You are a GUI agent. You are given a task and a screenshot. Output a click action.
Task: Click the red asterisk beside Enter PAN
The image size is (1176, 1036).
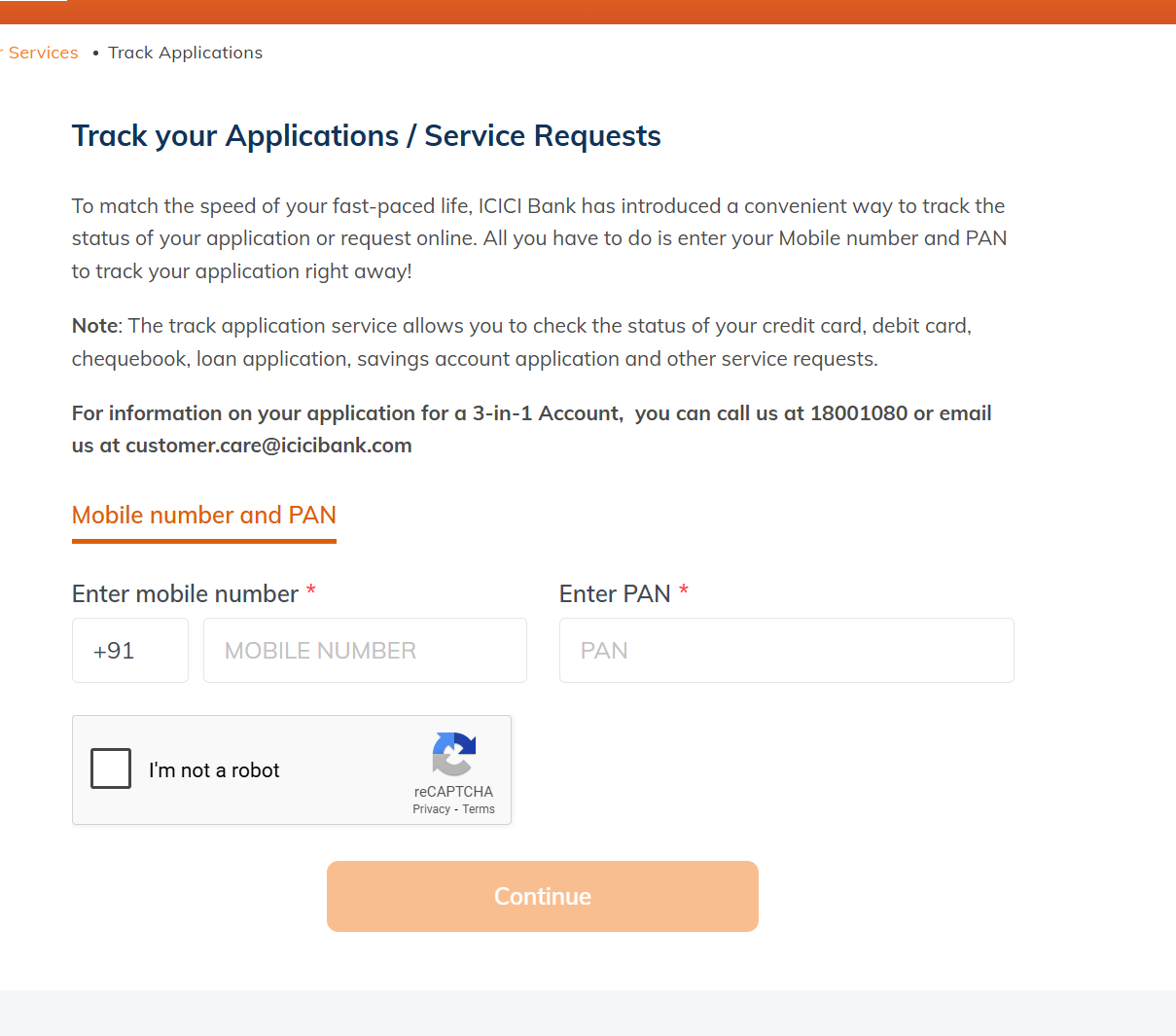click(684, 590)
